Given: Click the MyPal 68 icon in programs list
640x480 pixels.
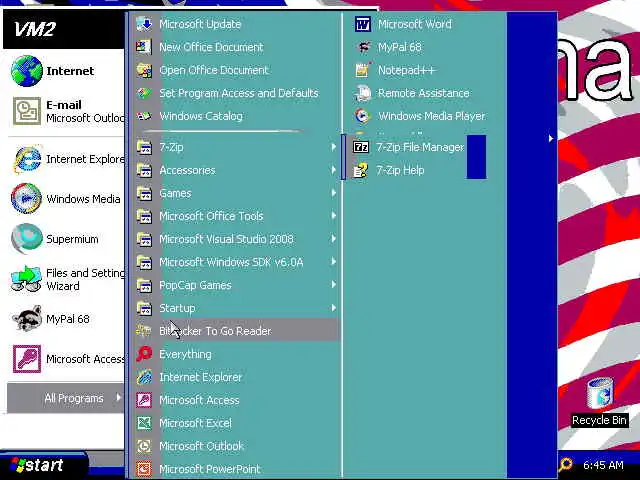Looking at the screenshot, I should pyautogui.click(x=362, y=47).
